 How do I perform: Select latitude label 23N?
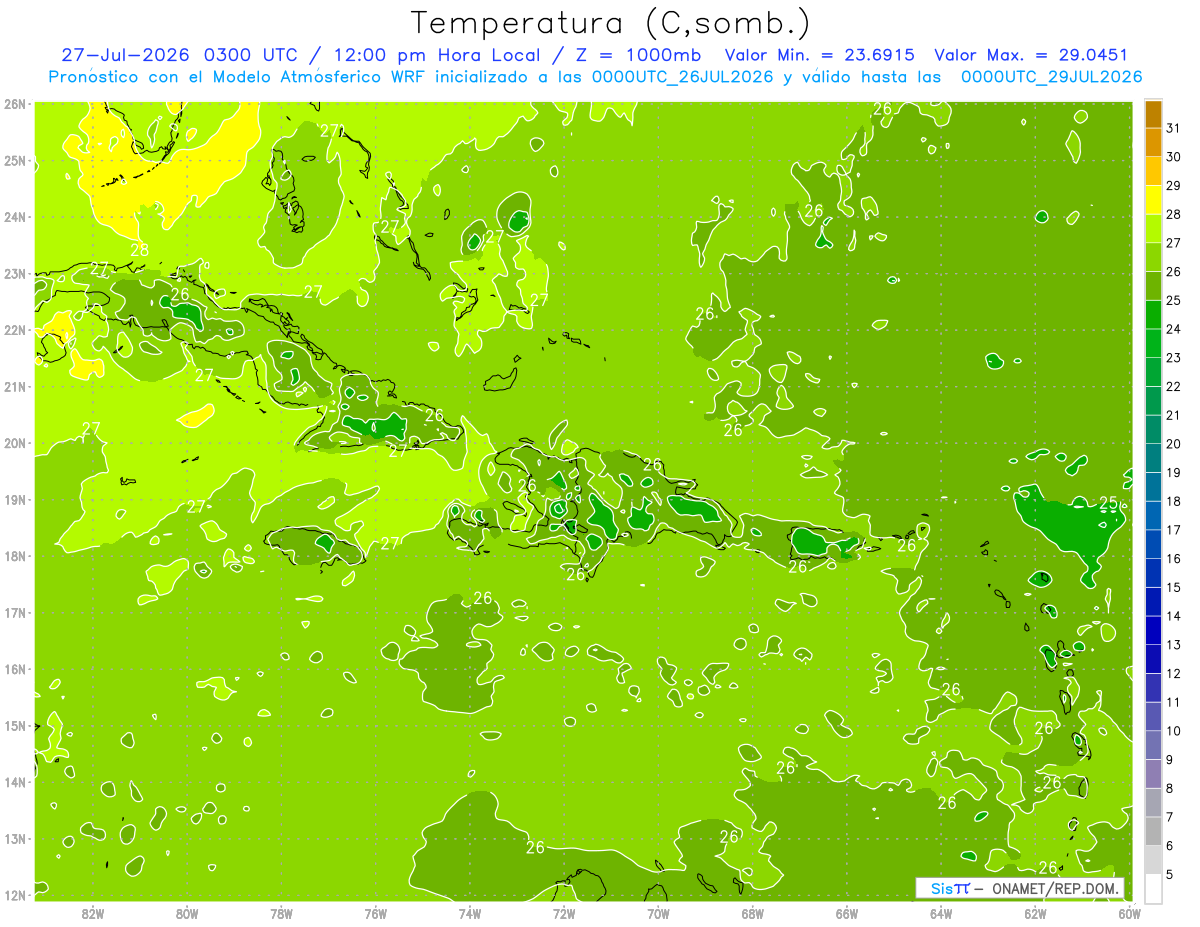tap(15, 274)
